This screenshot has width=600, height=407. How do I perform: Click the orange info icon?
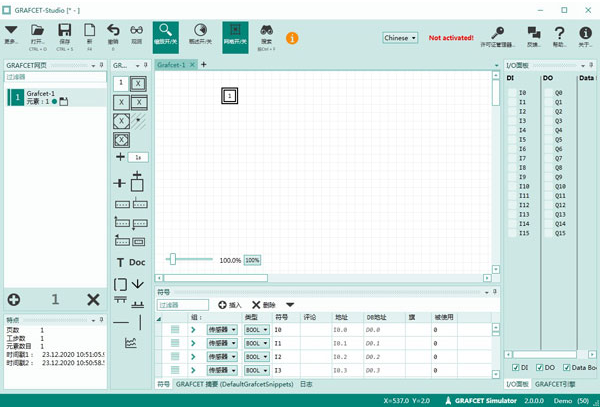[292, 38]
